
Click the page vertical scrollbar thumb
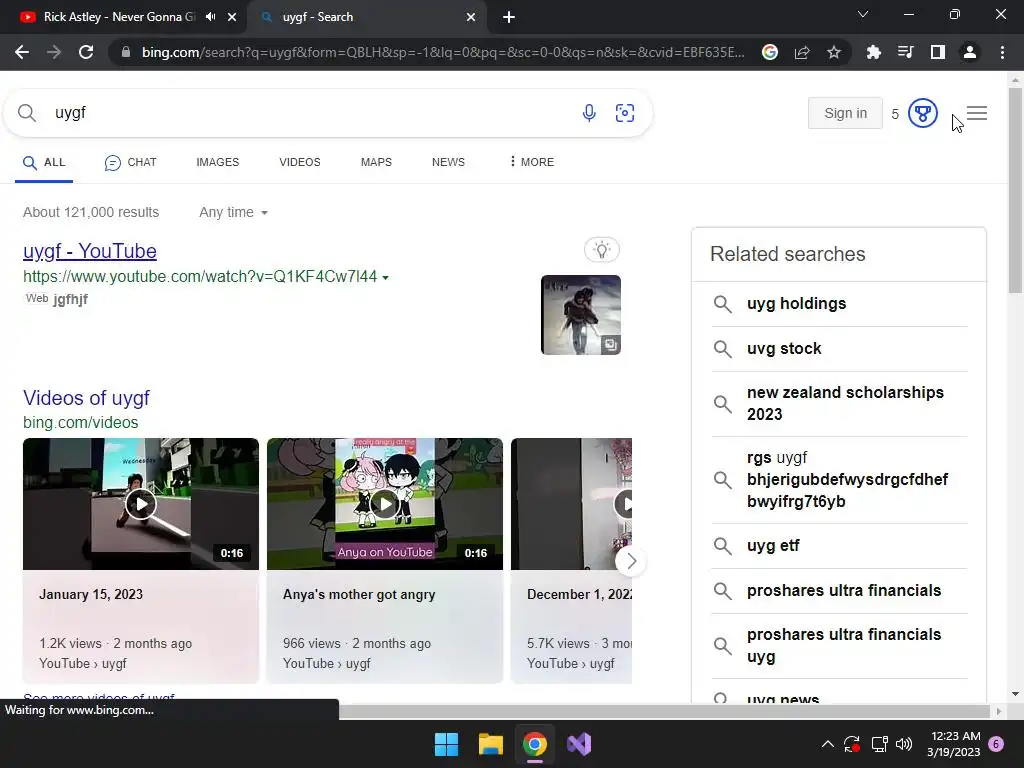pos(1015,190)
